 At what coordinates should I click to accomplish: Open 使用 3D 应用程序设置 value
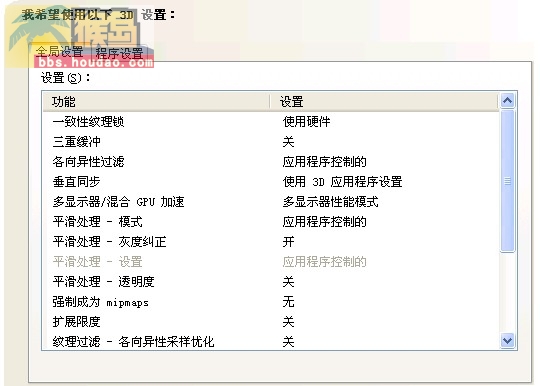coord(342,181)
